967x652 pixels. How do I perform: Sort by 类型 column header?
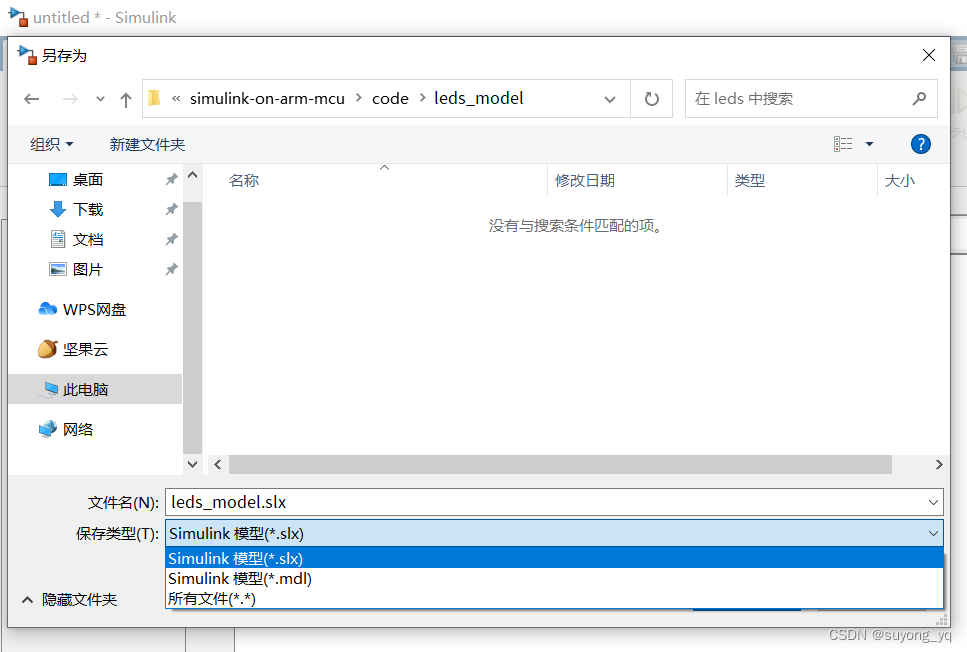pyautogui.click(x=750, y=181)
